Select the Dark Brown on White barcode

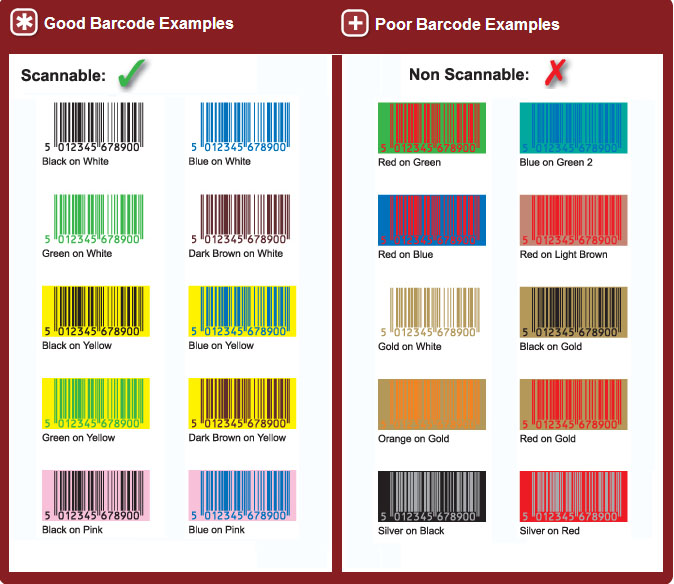pyautogui.click(x=240, y=220)
